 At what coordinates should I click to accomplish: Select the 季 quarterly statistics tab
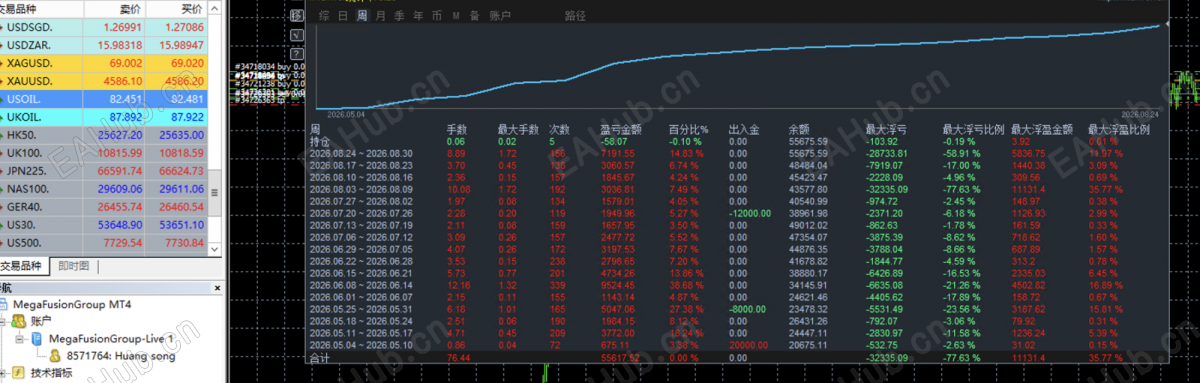(399, 16)
